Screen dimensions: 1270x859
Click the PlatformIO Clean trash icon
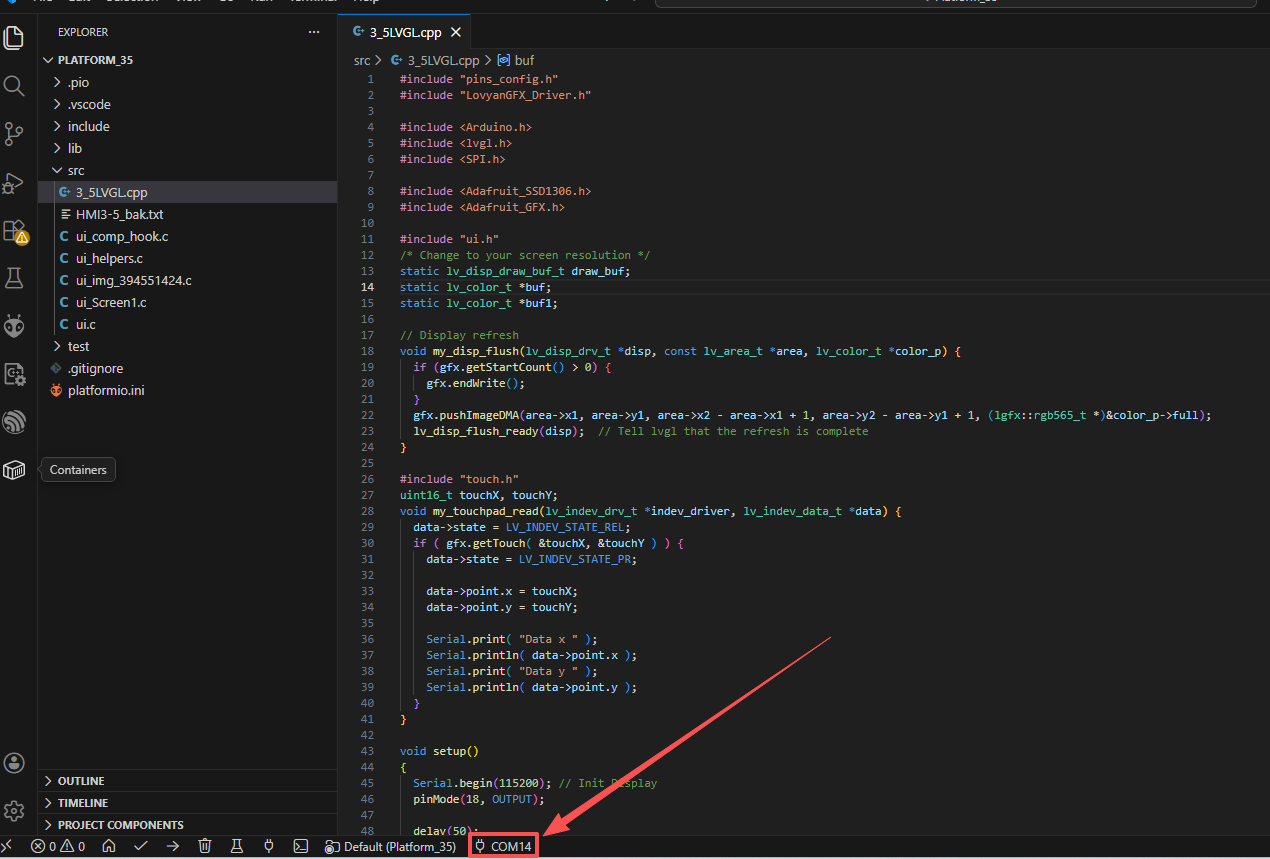coord(205,846)
